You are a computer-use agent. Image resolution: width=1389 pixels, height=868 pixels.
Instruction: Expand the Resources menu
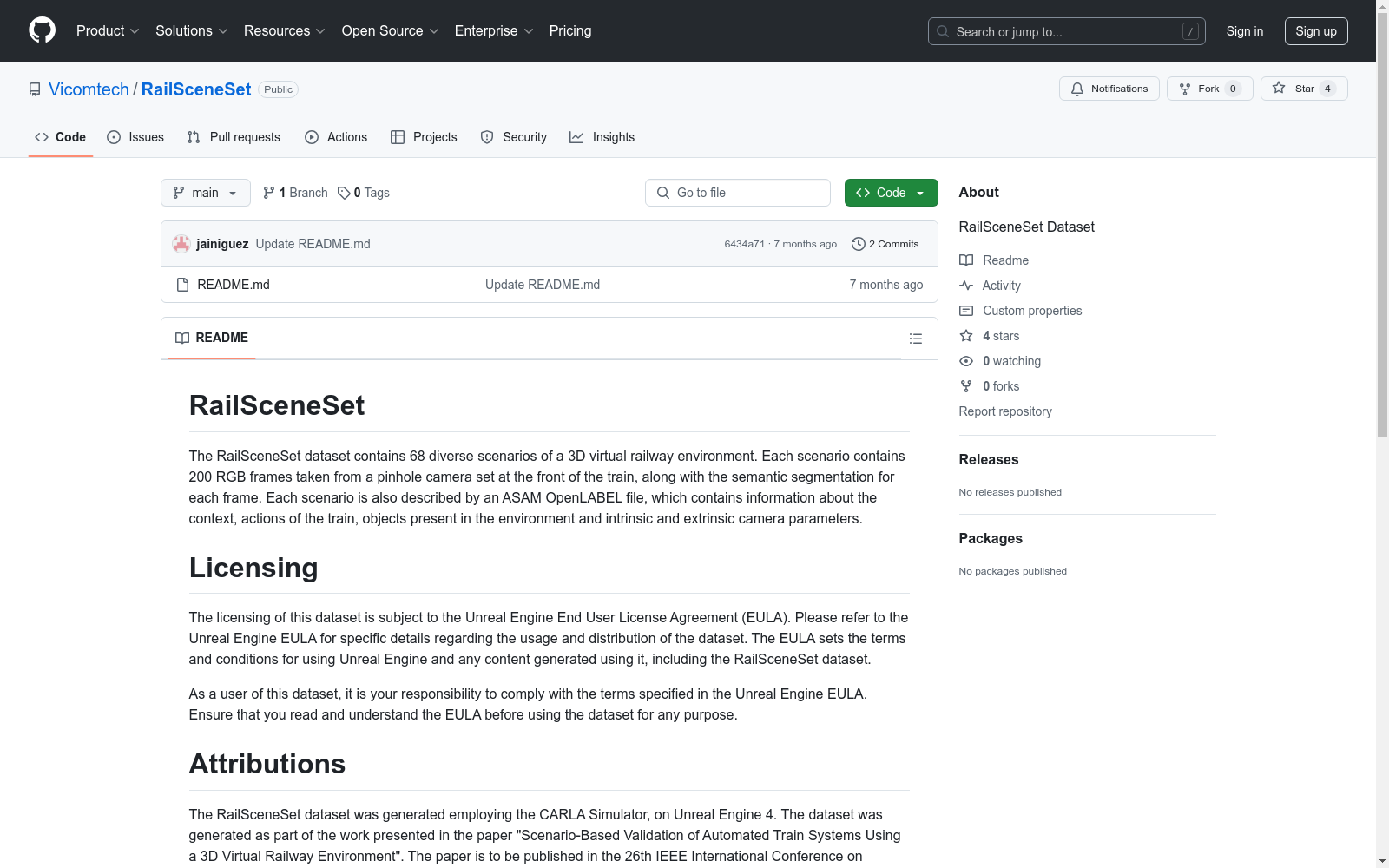[x=285, y=31]
